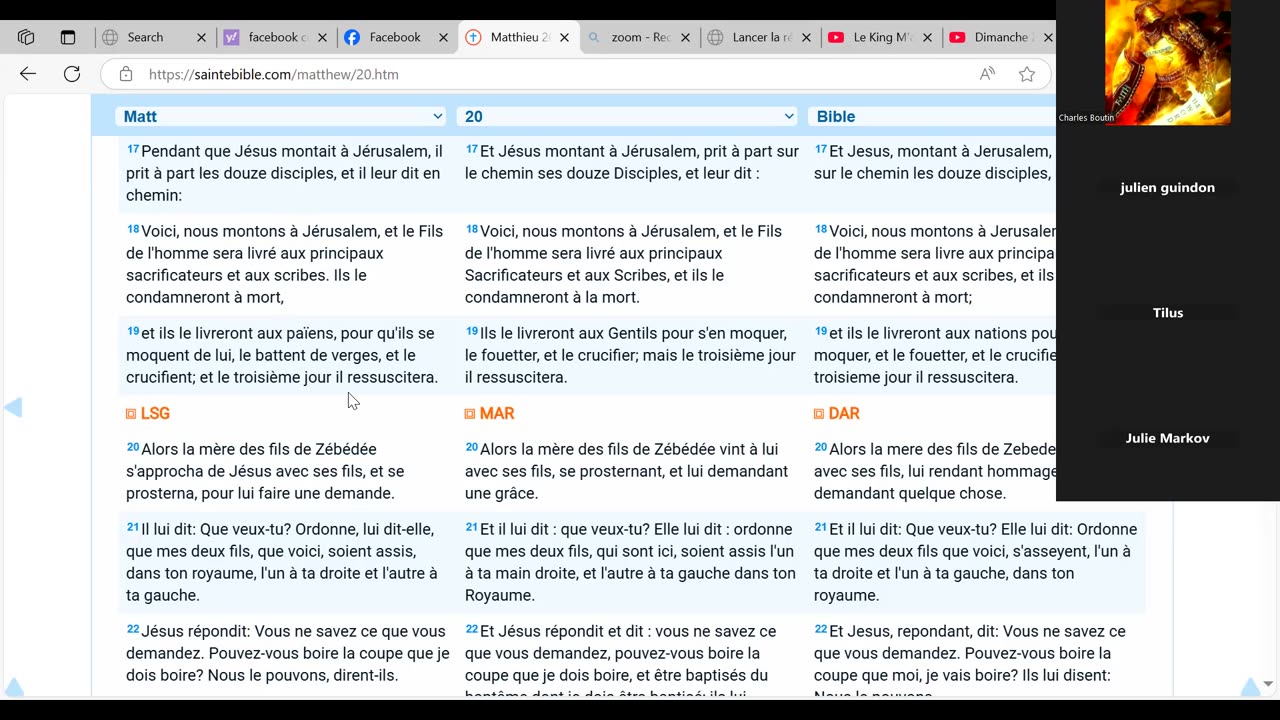The image size is (1280, 720).
Task: Open verse 22 link in LSG column
Action: click(x=133, y=629)
